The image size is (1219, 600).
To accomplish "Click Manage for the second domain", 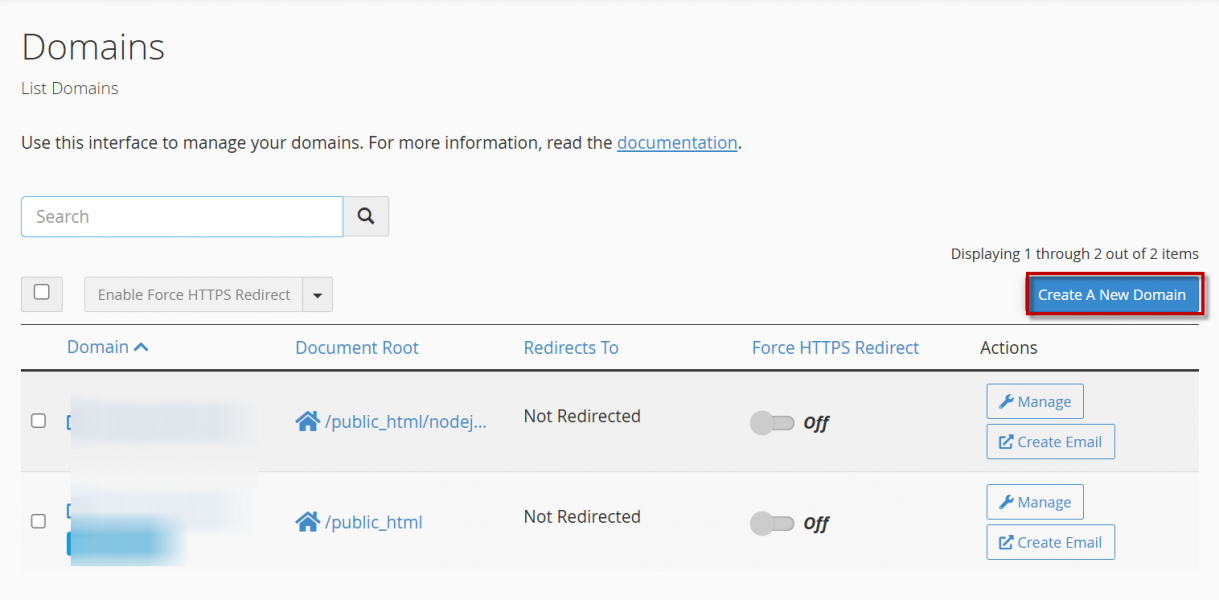I will point(1035,502).
